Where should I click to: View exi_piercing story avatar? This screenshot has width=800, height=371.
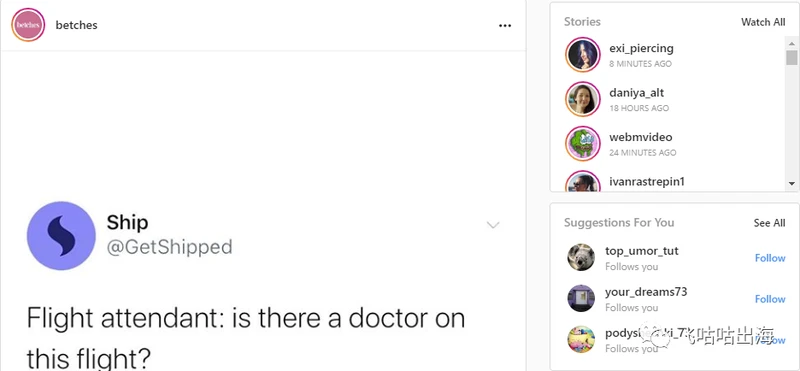coord(583,55)
